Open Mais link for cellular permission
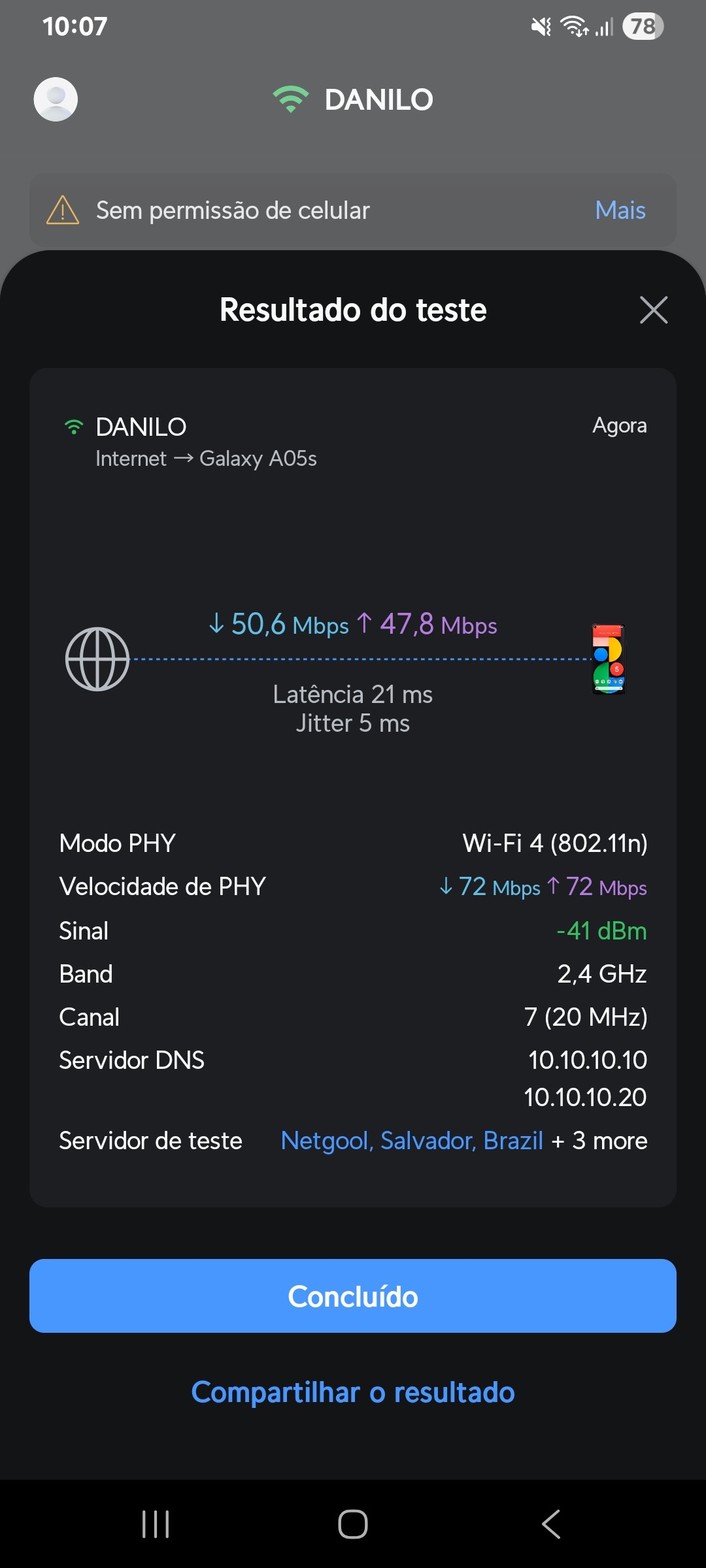Image resolution: width=706 pixels, height=1568 pixels. coord(620,210)
